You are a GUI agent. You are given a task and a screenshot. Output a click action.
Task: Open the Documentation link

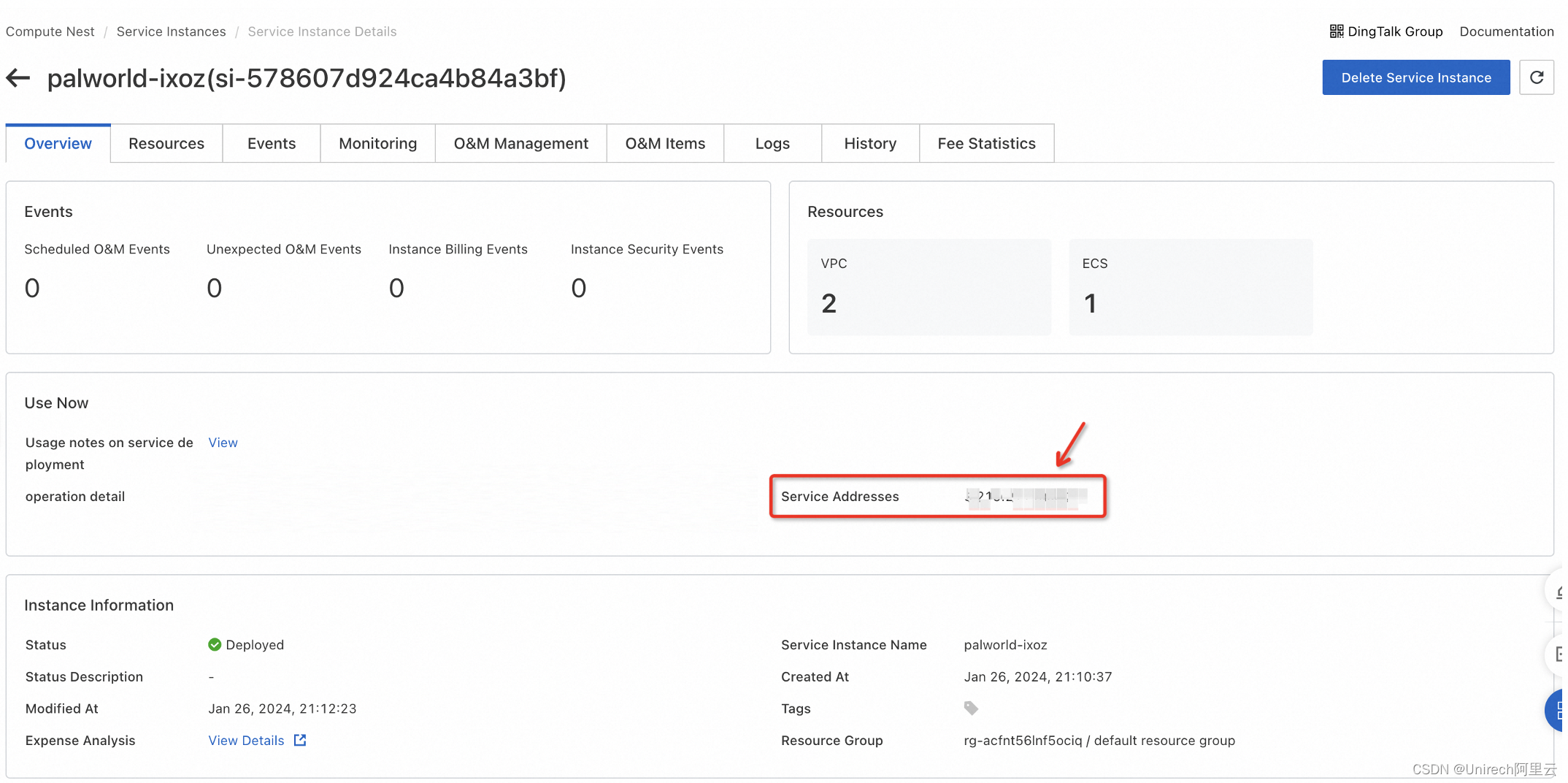pos(1507,31)
